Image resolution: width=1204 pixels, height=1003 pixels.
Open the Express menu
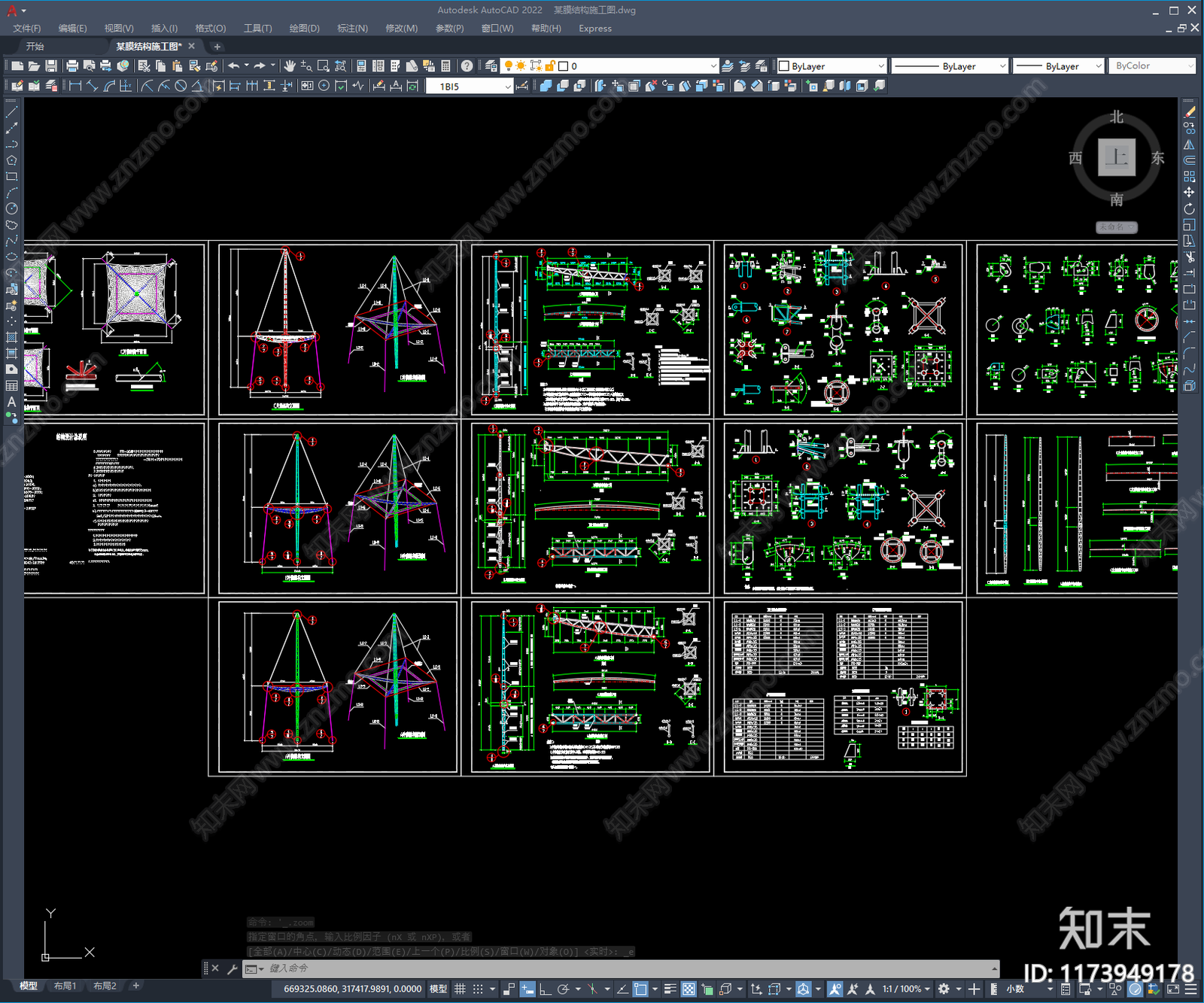coord(595,29)
